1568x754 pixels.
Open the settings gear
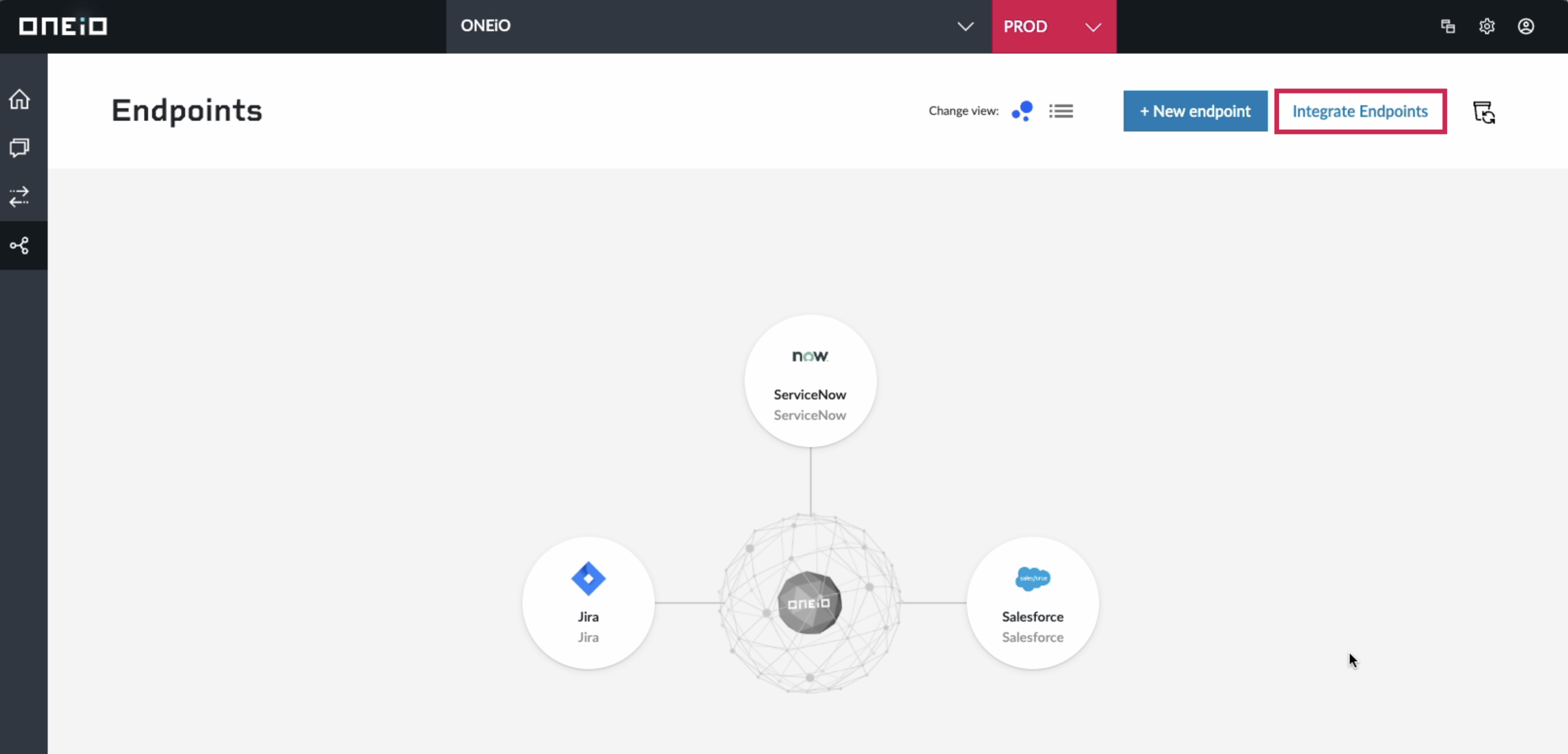[1487, 26]
